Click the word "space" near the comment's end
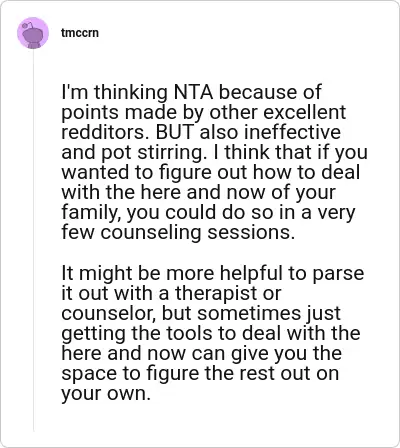400x448 pixels. [89, 374]
